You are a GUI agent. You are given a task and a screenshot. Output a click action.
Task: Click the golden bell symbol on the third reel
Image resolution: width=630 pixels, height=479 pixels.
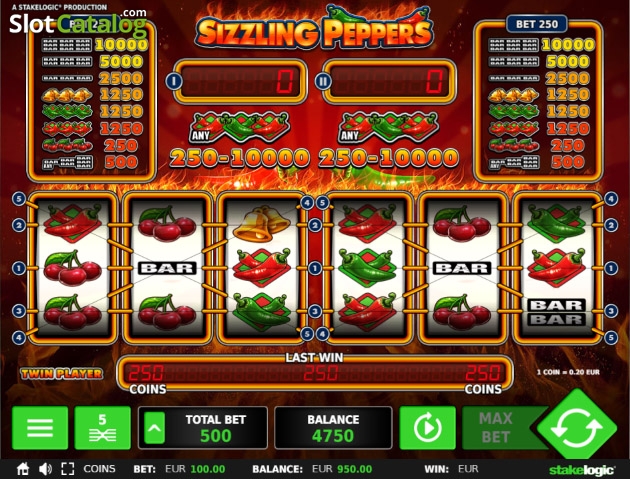pyautogui.click(x=261, y=223)
